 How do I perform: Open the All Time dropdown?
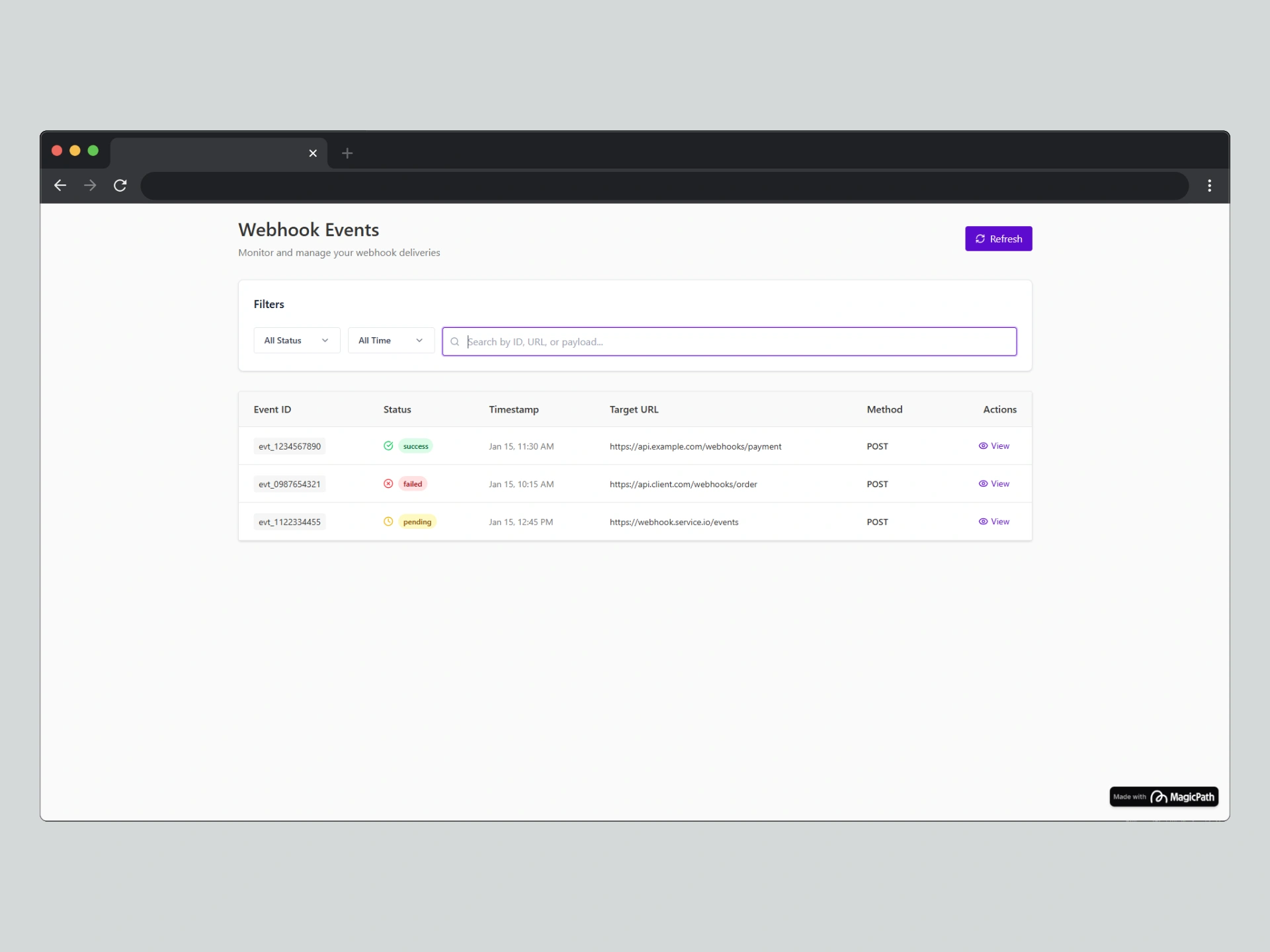[390, 340]
